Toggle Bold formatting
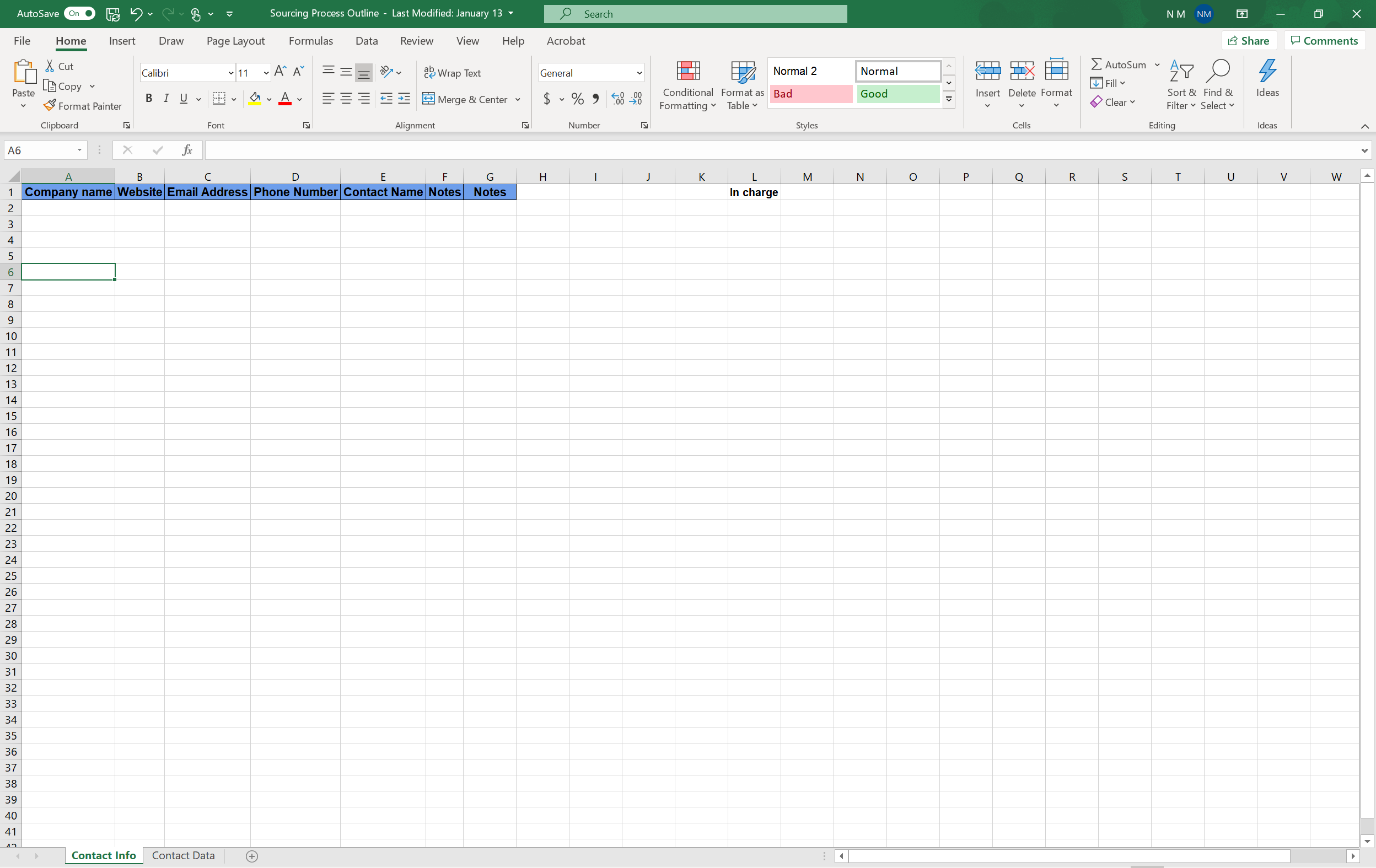The image size is (1376, 868). click(149, 99)
